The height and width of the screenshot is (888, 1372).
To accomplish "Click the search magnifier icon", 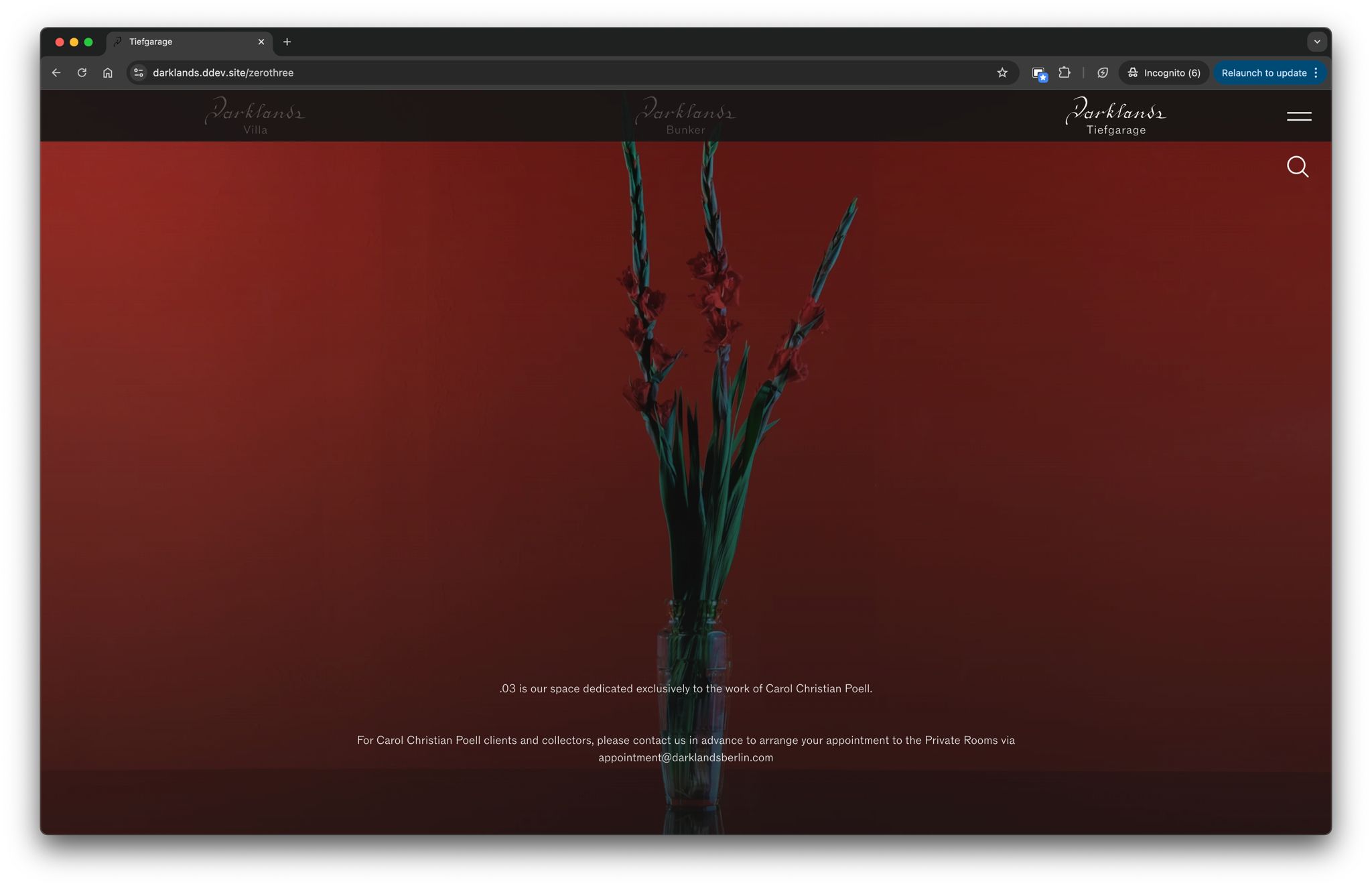I will pyautogui.click(x=1297, y=166).
